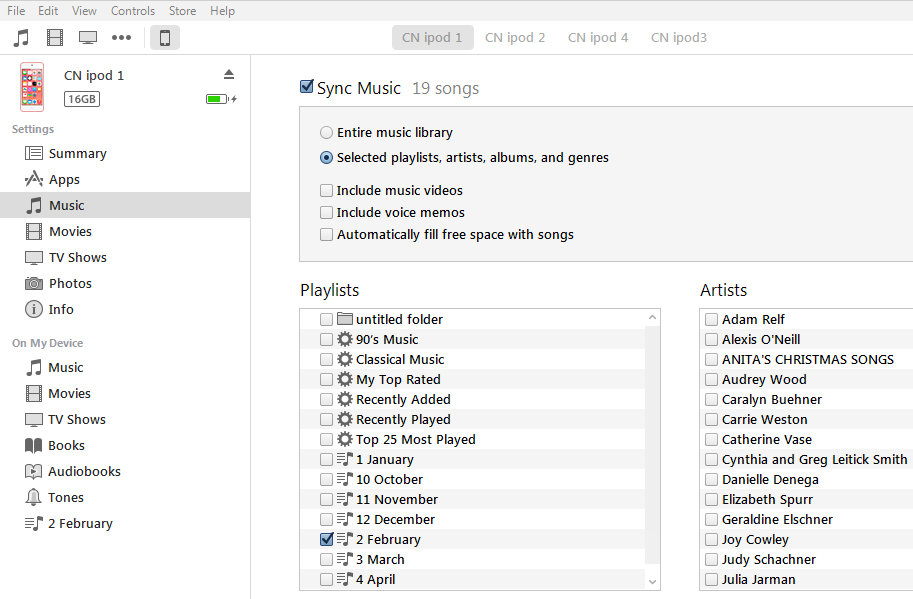Image resolution: width=913 pixels, height=599 pixels.
Task: Select Music under Settings
Action: 125,205
